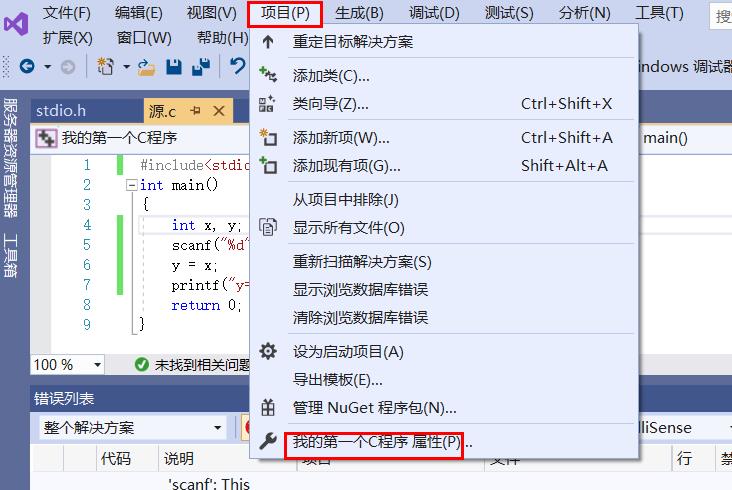Click the wrench properties icon
The width and height of the screenshot is (732, 490).
click(x=268, y=441)
